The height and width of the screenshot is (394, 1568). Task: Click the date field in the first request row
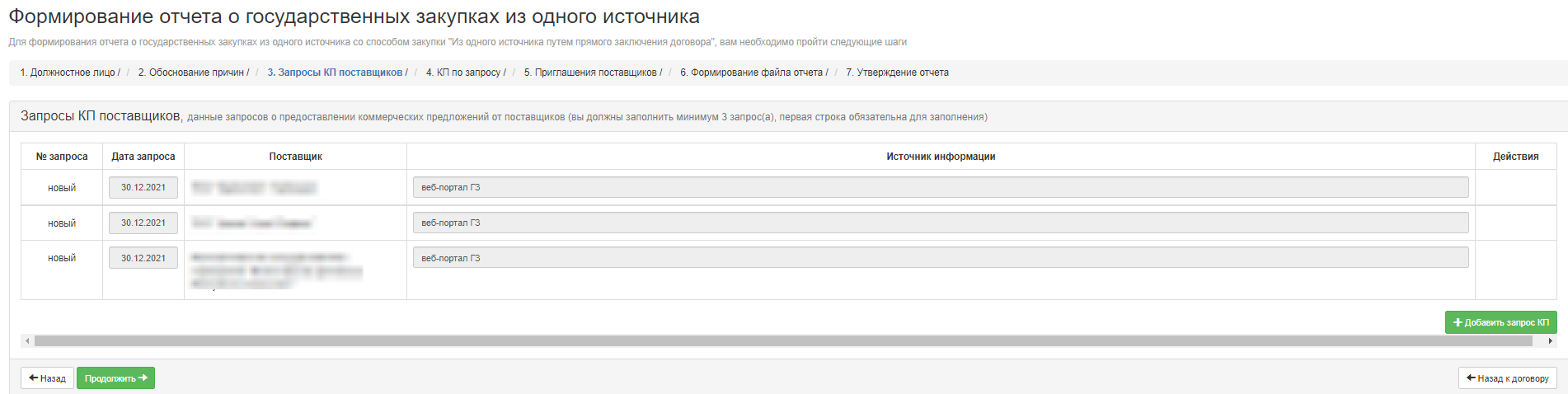pyautogui.click(x=143, y=188)
